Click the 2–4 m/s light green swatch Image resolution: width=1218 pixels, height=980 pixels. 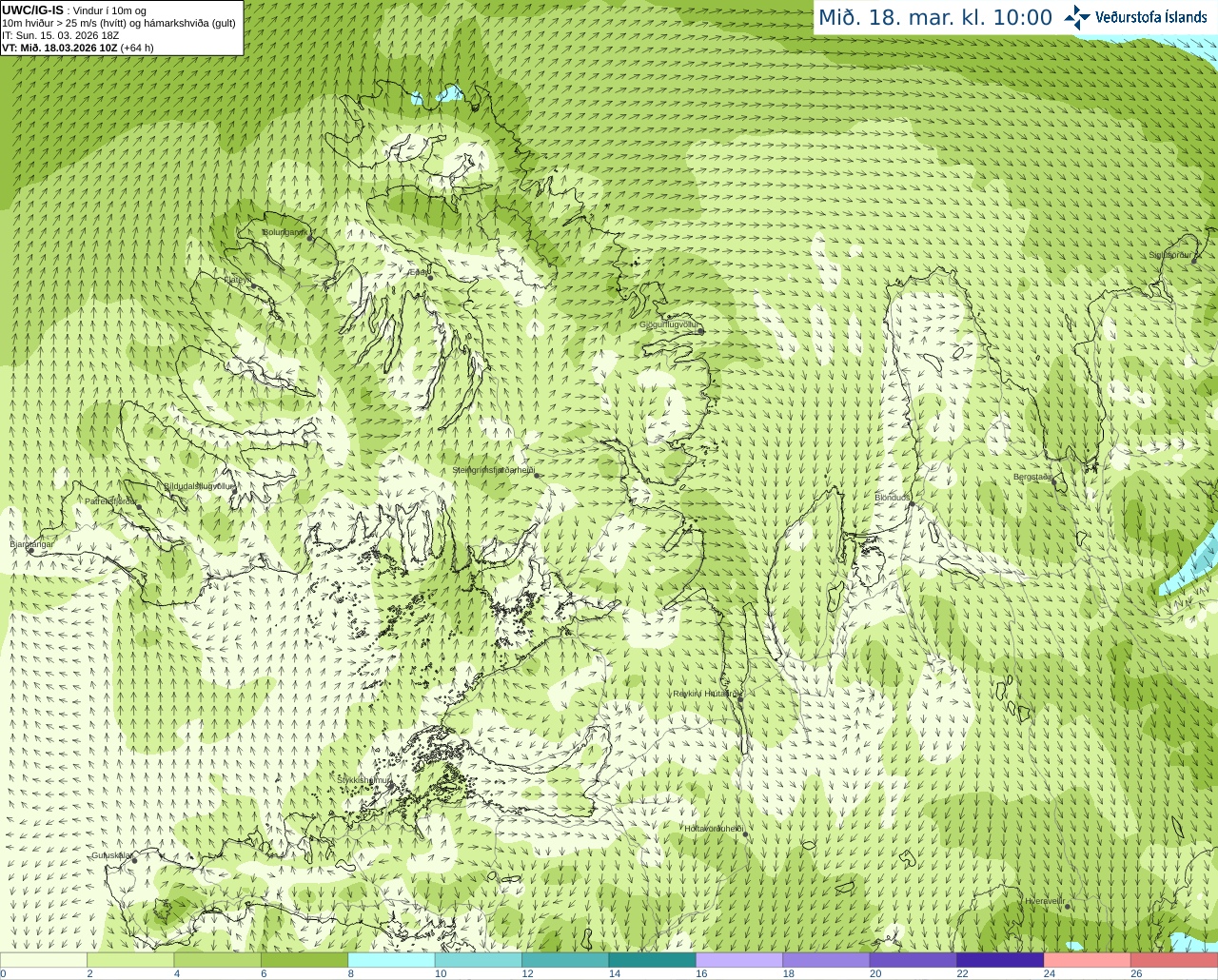tap(130, 960)
